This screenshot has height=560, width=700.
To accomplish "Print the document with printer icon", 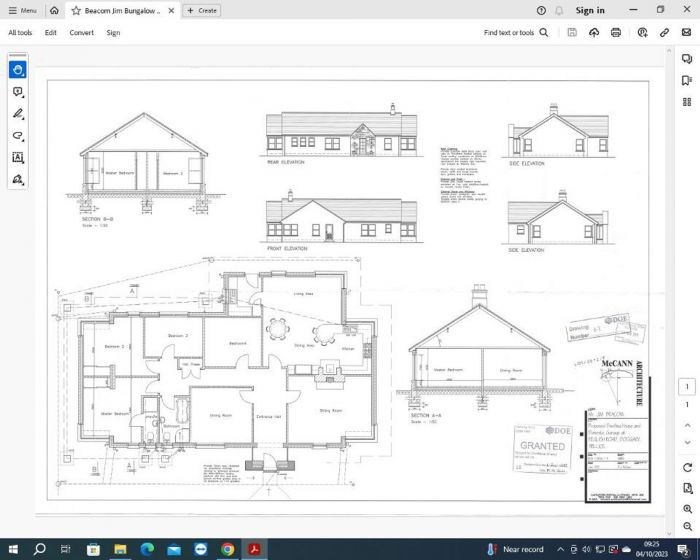I will point(616,33).
